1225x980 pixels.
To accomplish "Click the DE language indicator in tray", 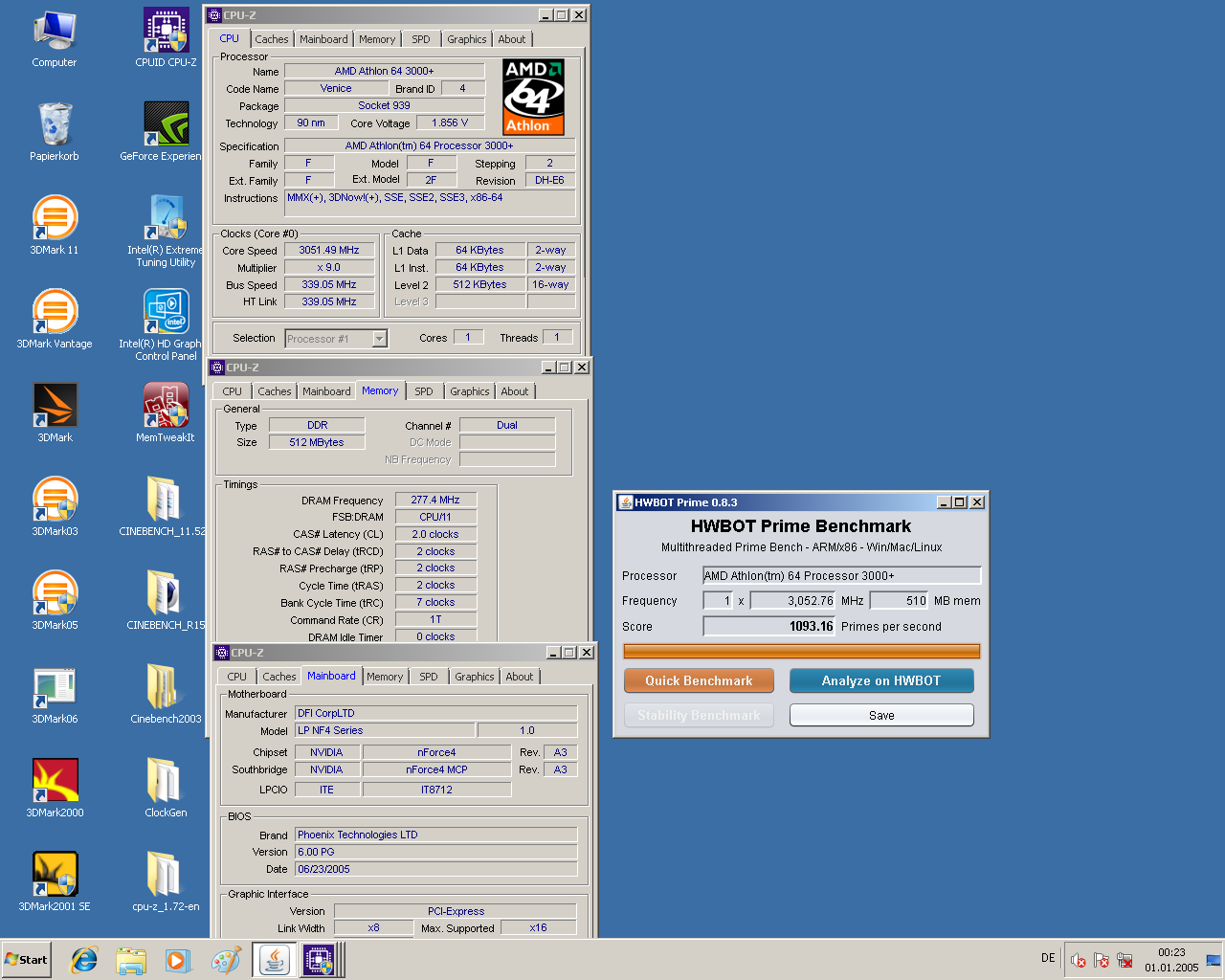I will [1048, 958].
